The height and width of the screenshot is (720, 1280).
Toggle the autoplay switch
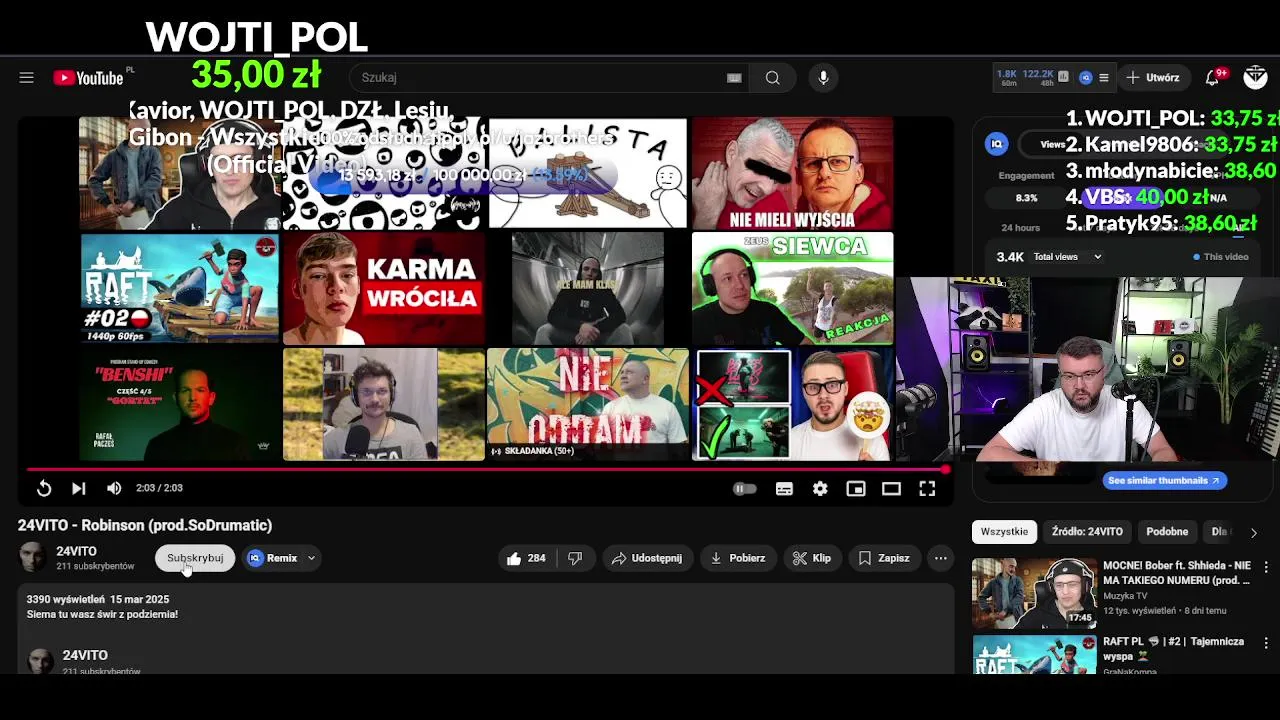[x=745, y=489]
